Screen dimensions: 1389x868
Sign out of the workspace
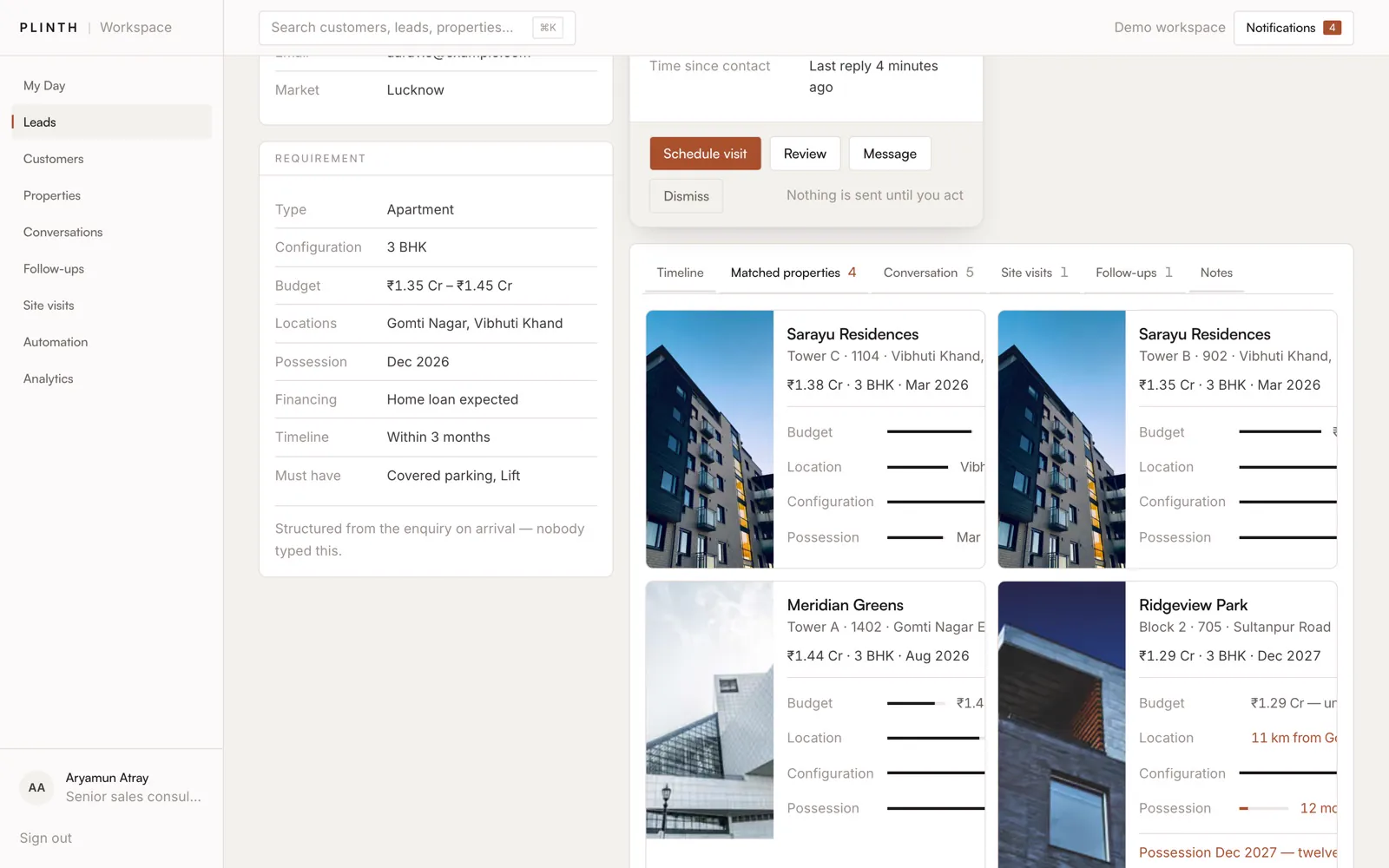[46, 838]
